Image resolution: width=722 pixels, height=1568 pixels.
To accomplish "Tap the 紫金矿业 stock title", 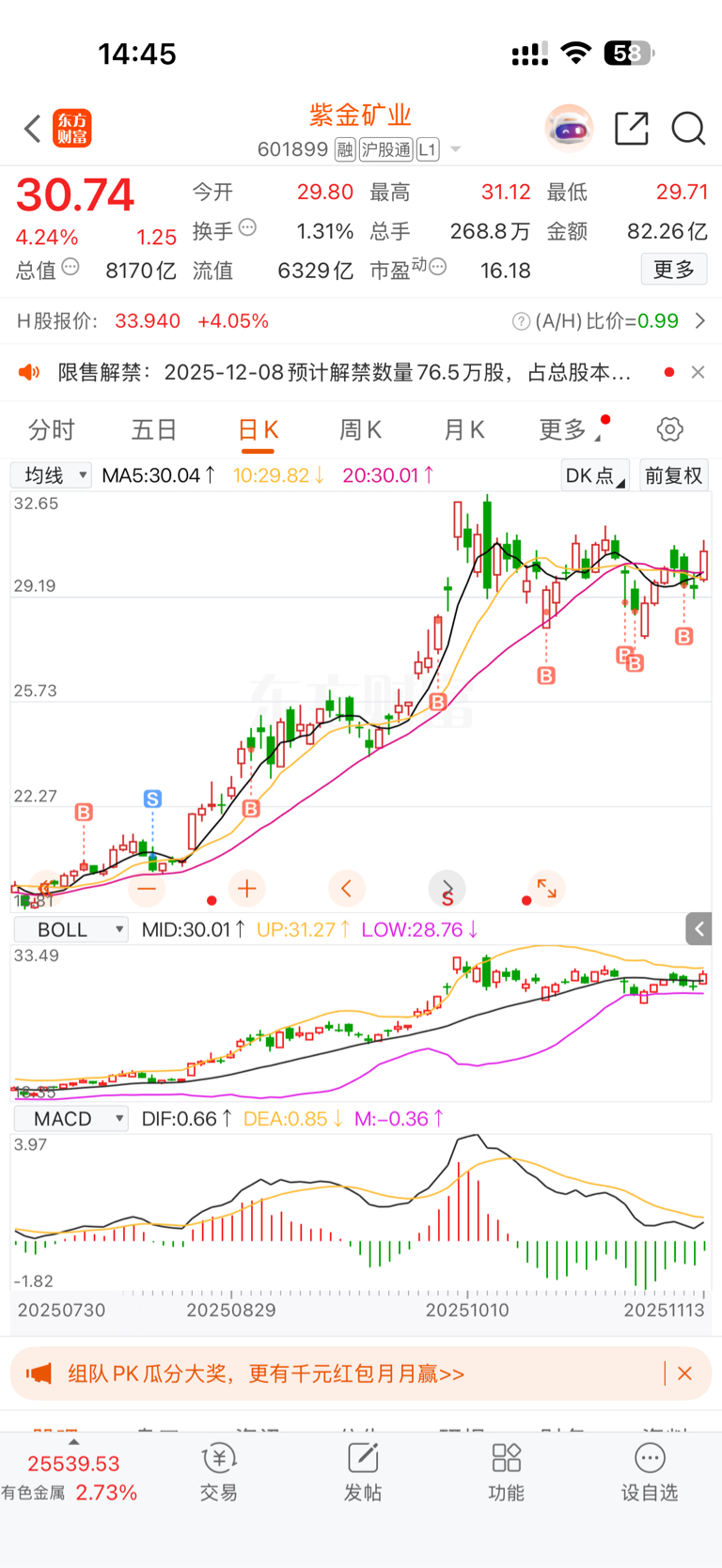I will 361,115.
